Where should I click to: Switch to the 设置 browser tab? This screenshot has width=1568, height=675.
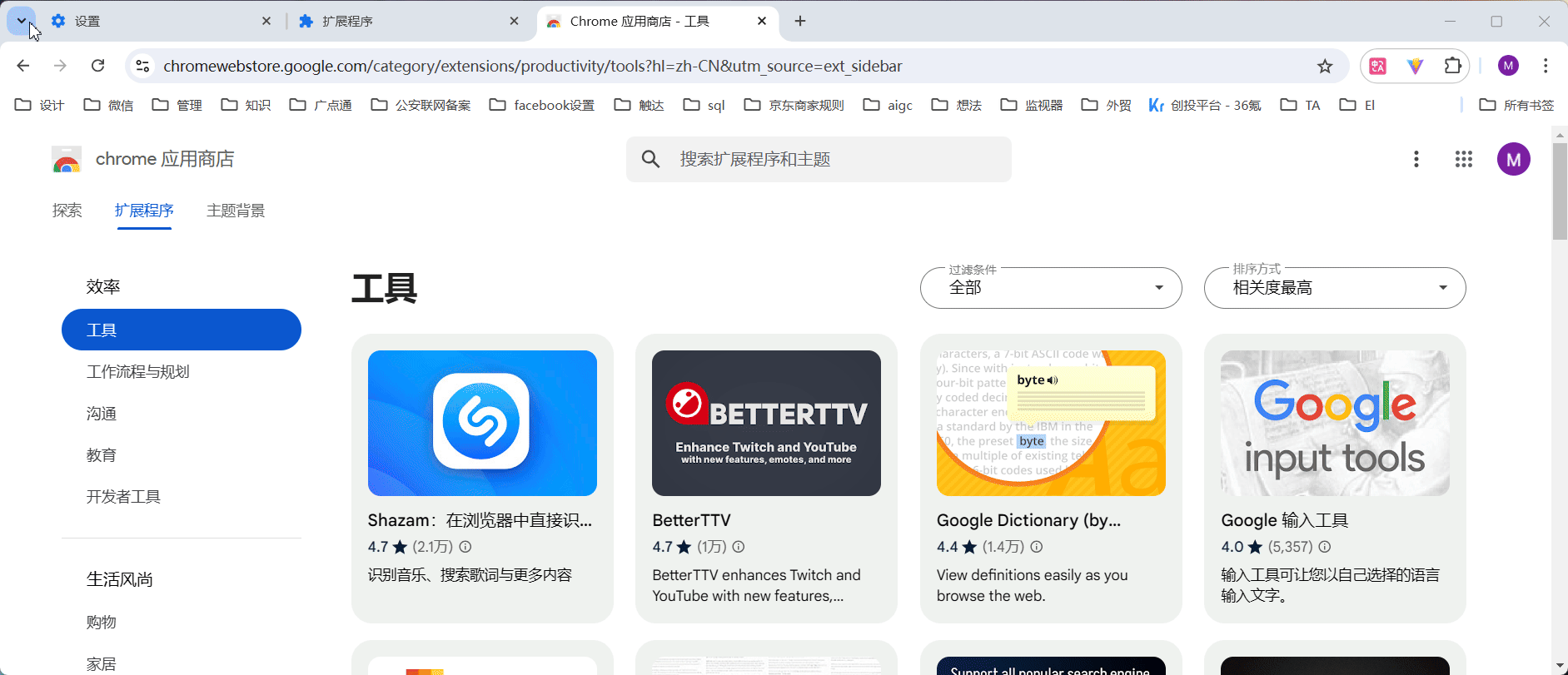click(162, 22)
